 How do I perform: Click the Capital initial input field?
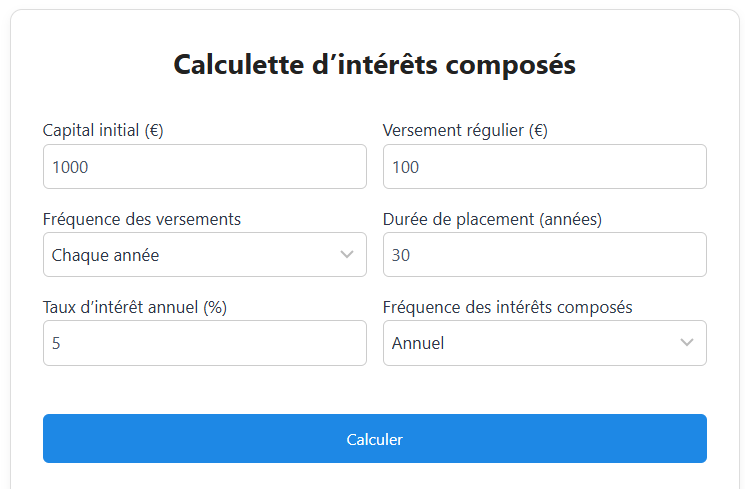[204, 167]
